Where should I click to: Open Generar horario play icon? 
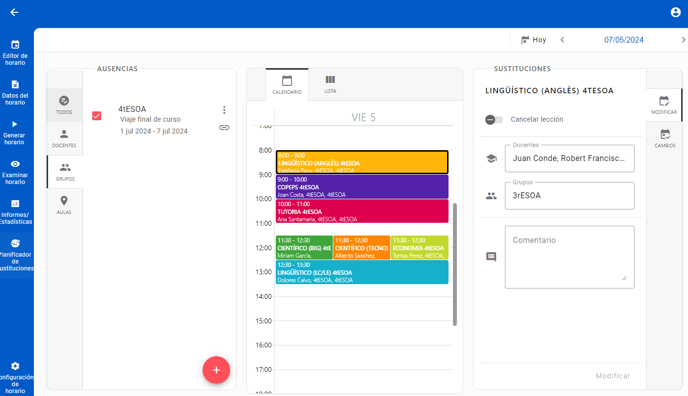(14, 124)
